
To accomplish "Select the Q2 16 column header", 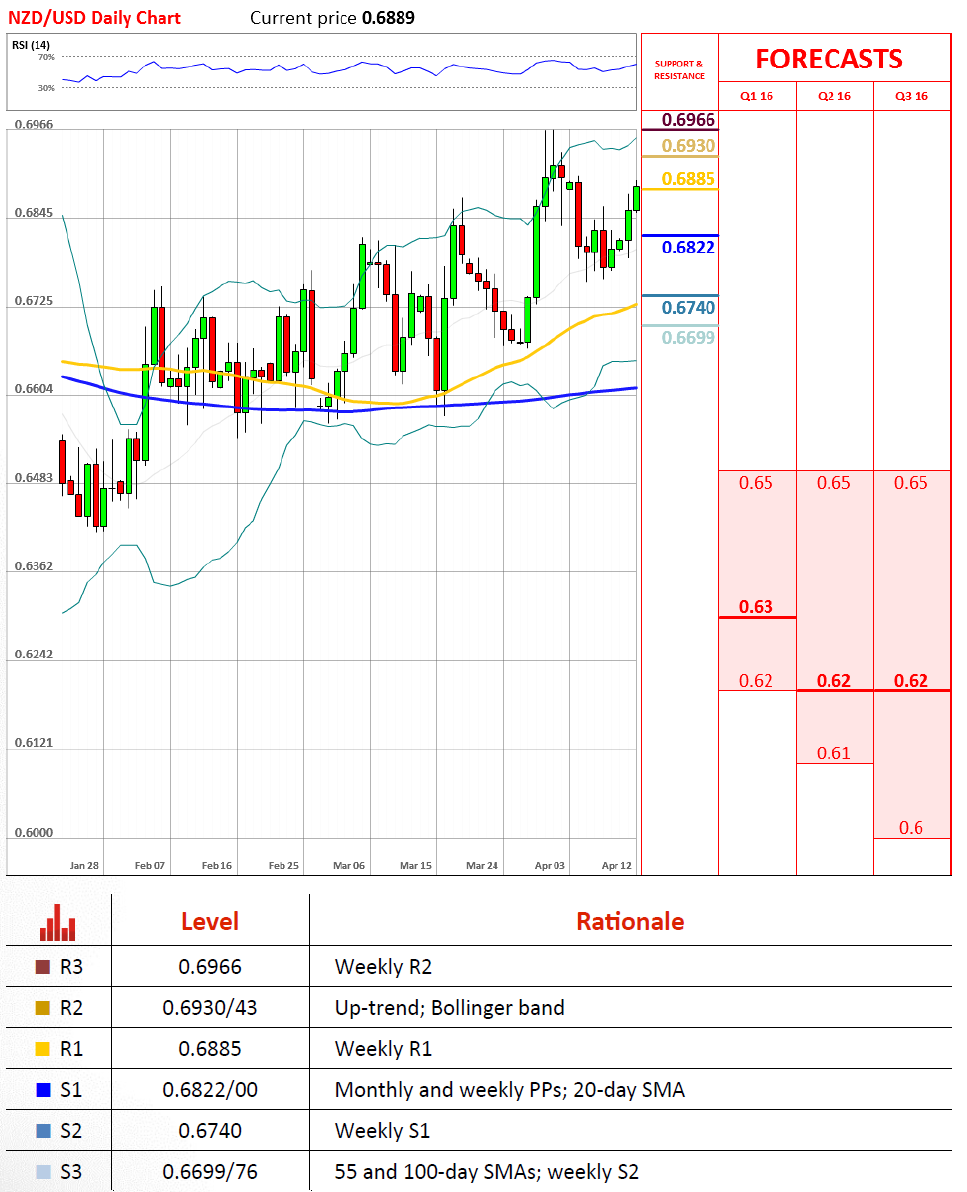I will [834, 97].
